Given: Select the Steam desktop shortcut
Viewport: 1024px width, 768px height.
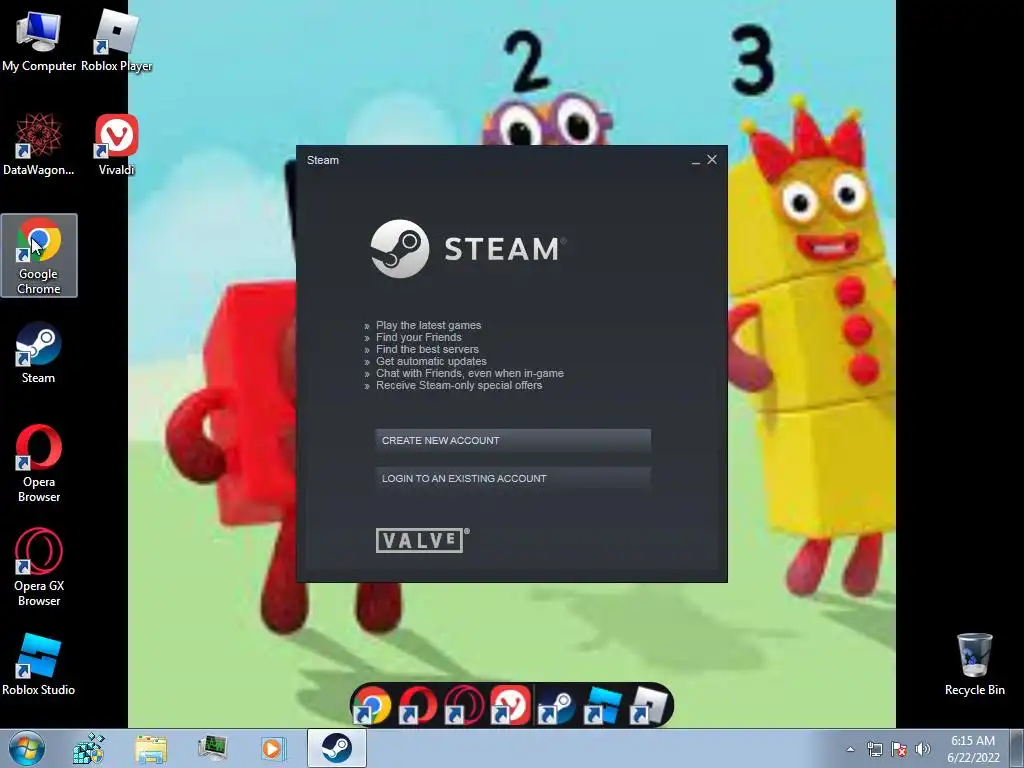Looking at the screenshot, I should click(x=39, y=353).
